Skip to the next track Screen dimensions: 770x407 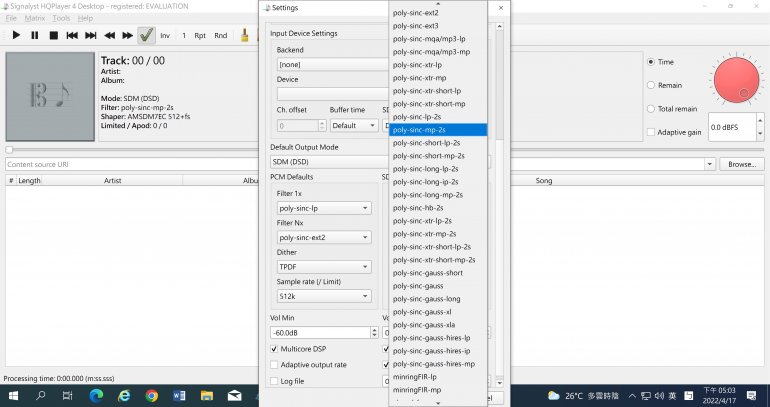click(91, 35)
